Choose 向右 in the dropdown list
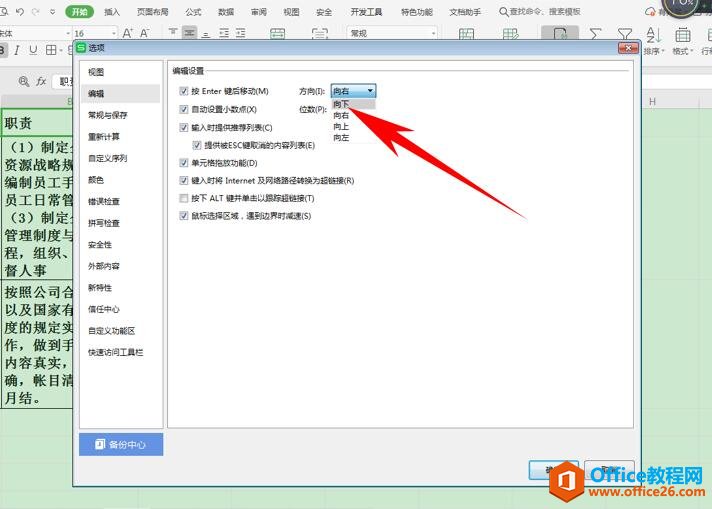712x509 pixels. (353, 116)
